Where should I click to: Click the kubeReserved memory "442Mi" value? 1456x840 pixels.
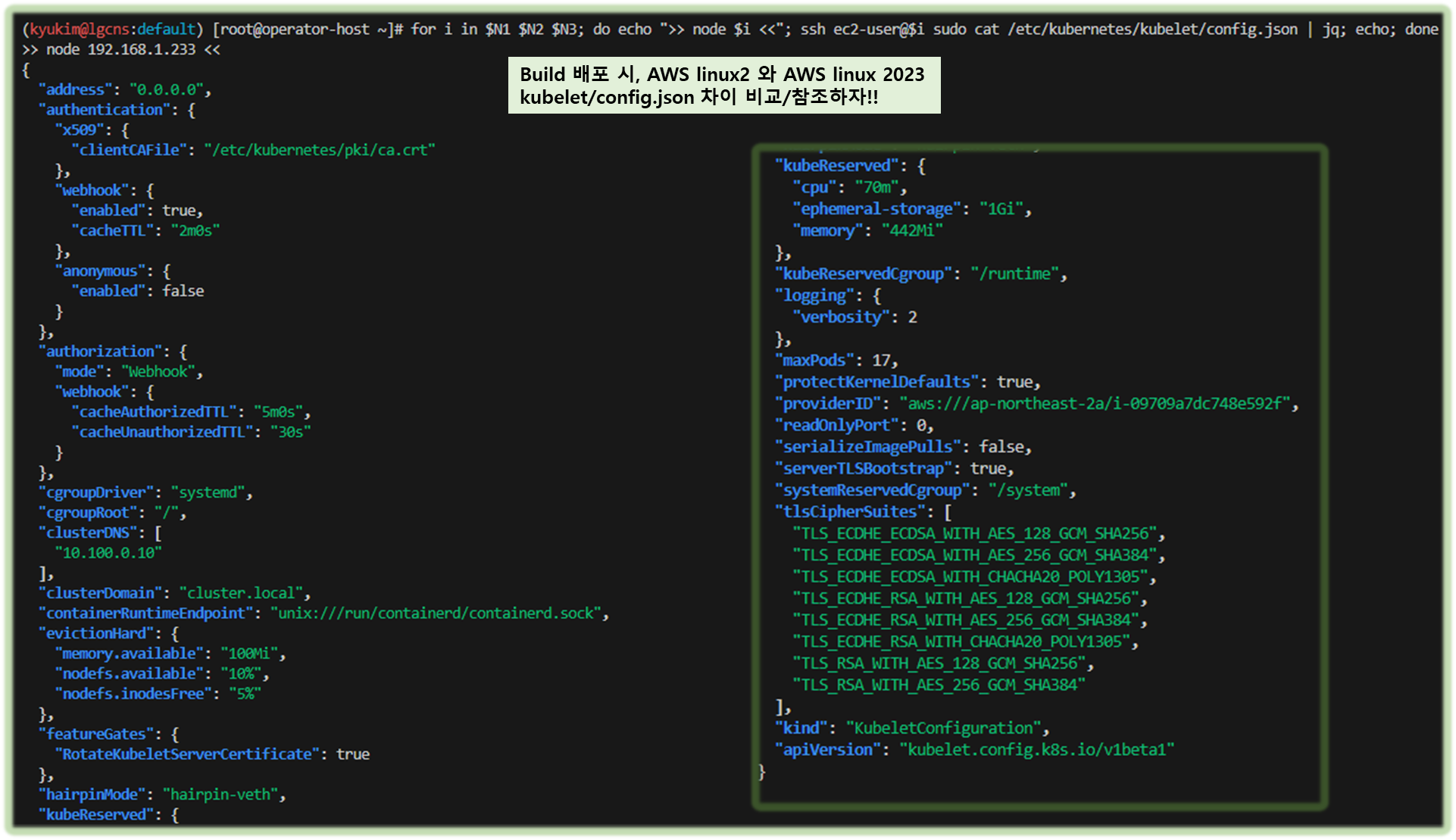click(x=912, y=230)
